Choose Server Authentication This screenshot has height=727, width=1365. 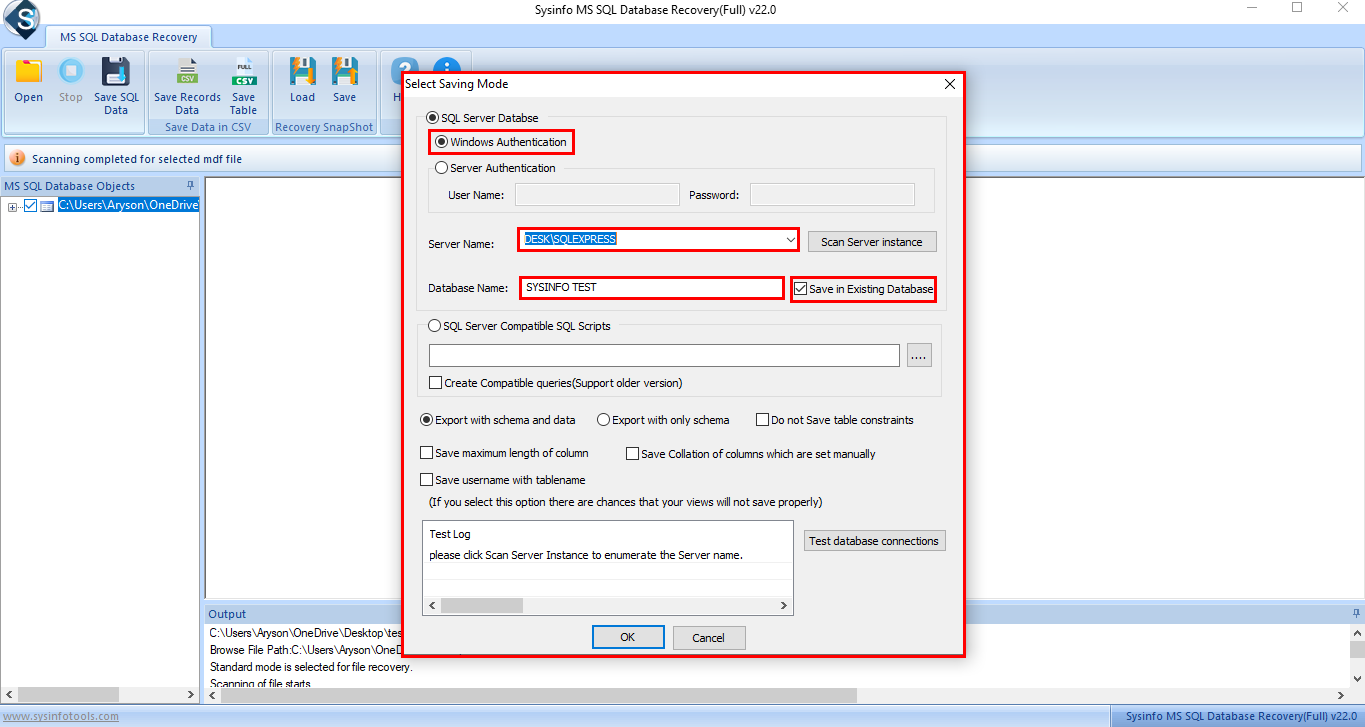442,168
